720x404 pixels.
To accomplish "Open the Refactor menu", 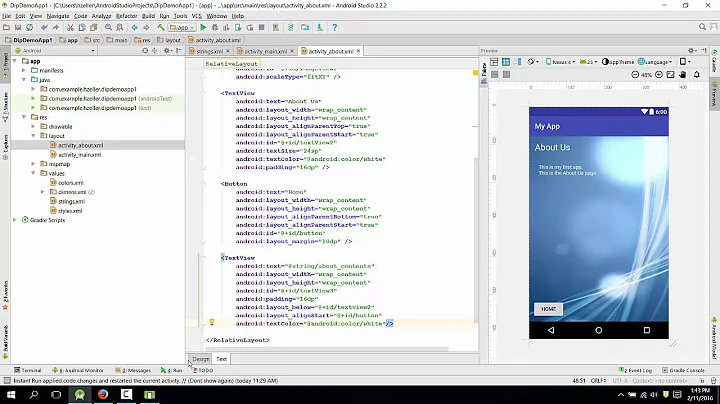I will click(x=126, y=16).
